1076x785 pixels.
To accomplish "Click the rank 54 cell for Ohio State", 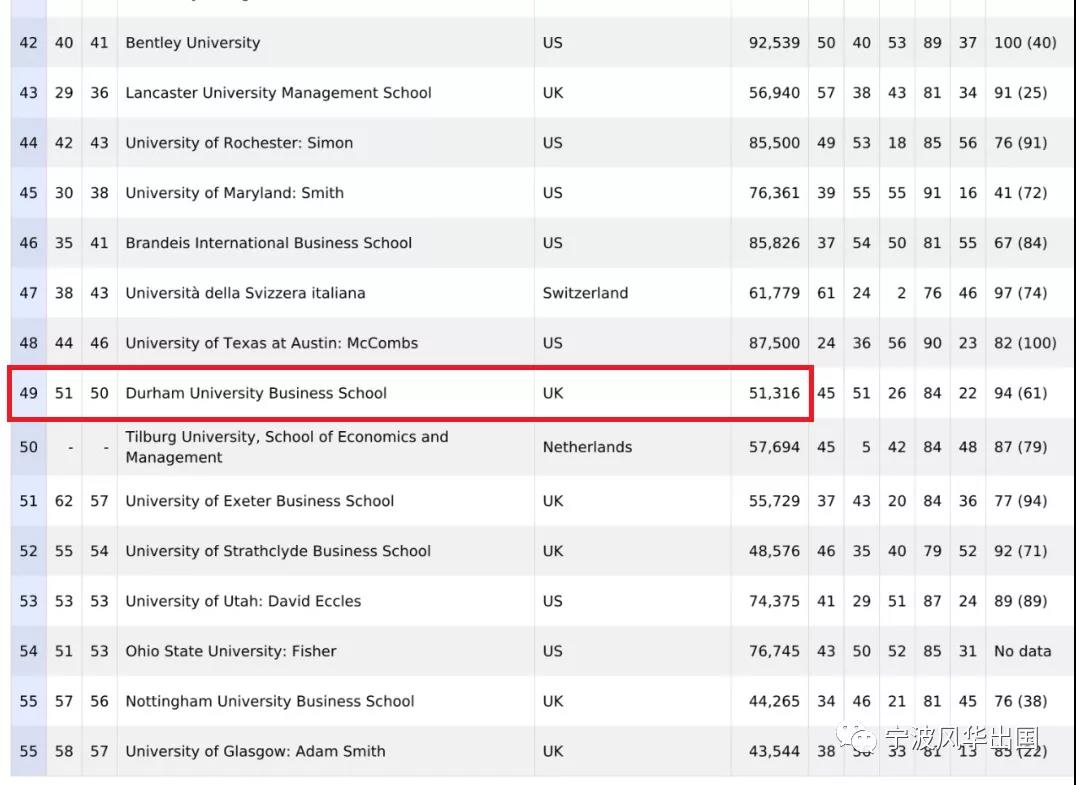I will 28,651.
